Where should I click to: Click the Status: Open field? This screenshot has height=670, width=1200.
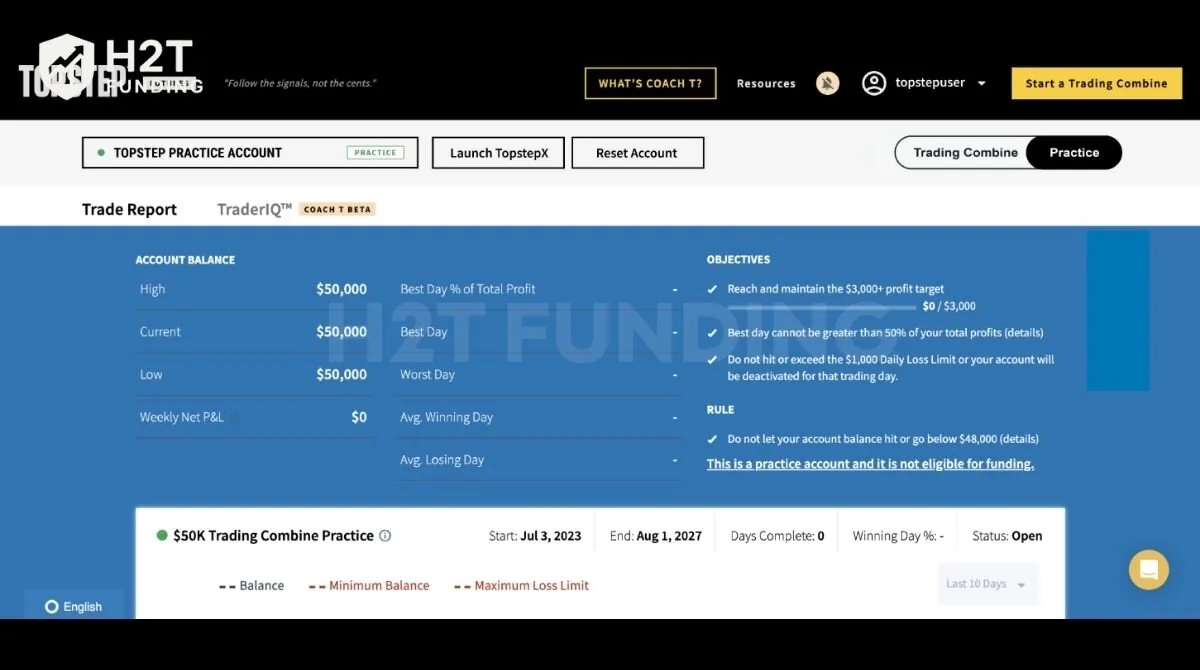pos(1007,536)
